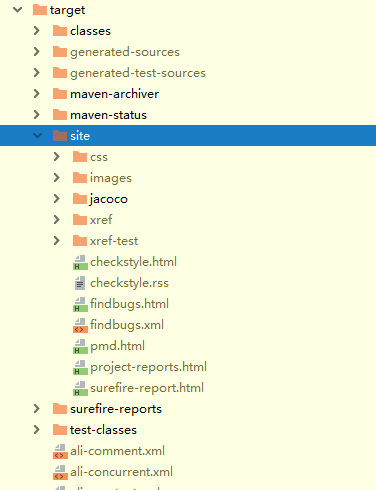Click the site folder icon

[60, 136]
